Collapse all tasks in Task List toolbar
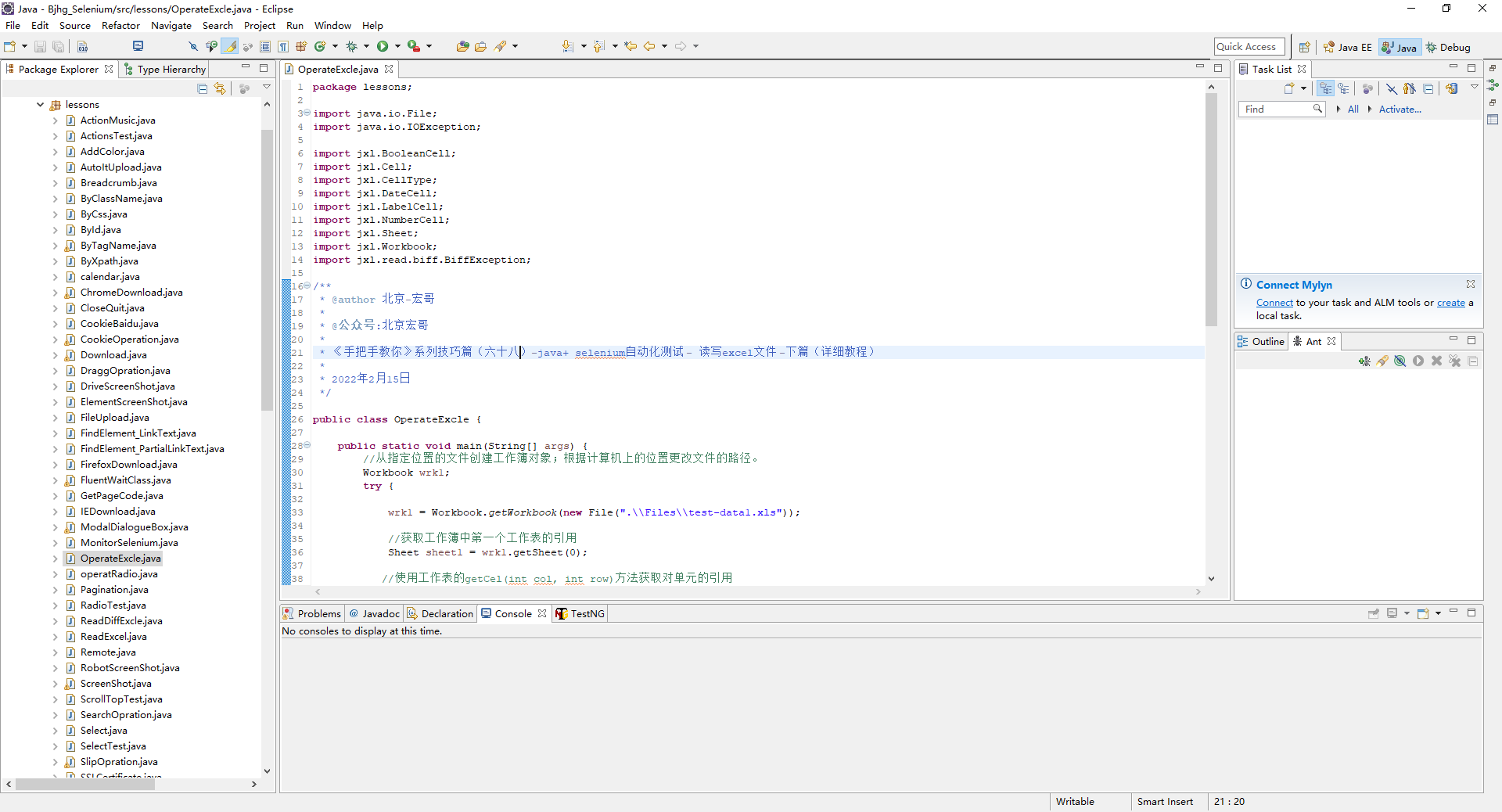 tap(1428, 88)
